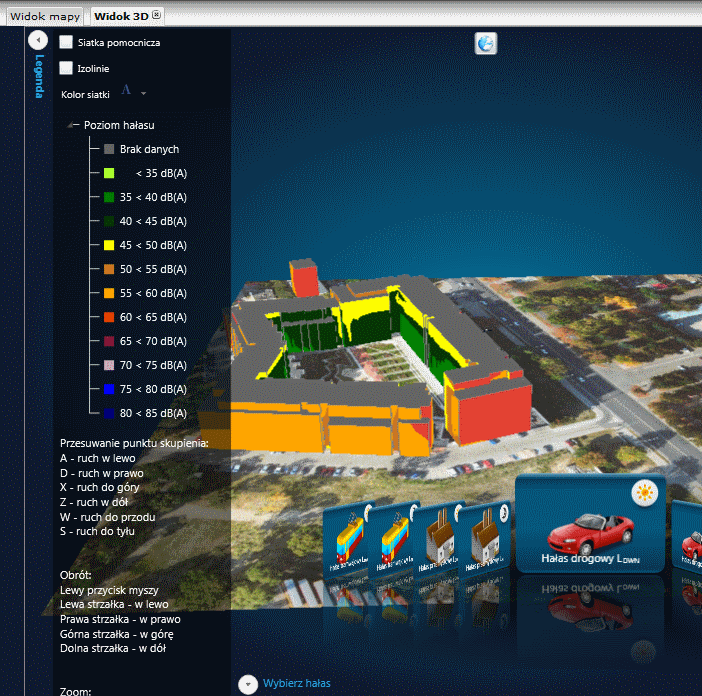
Task: Click the maroon 65 < 70 dB(A) swatch
Action: tap(109, 341)
